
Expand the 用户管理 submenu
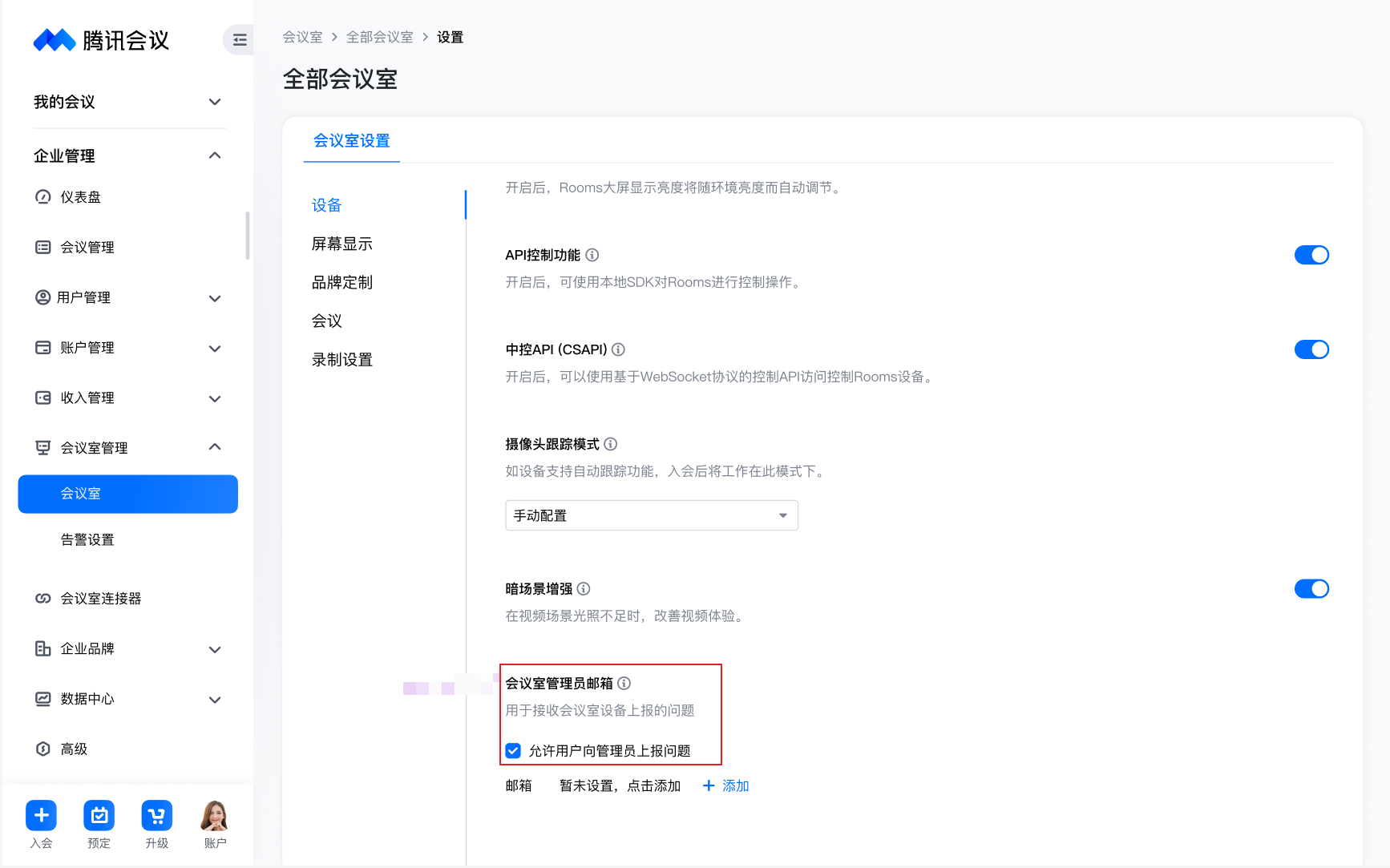[x=215, y=298]
